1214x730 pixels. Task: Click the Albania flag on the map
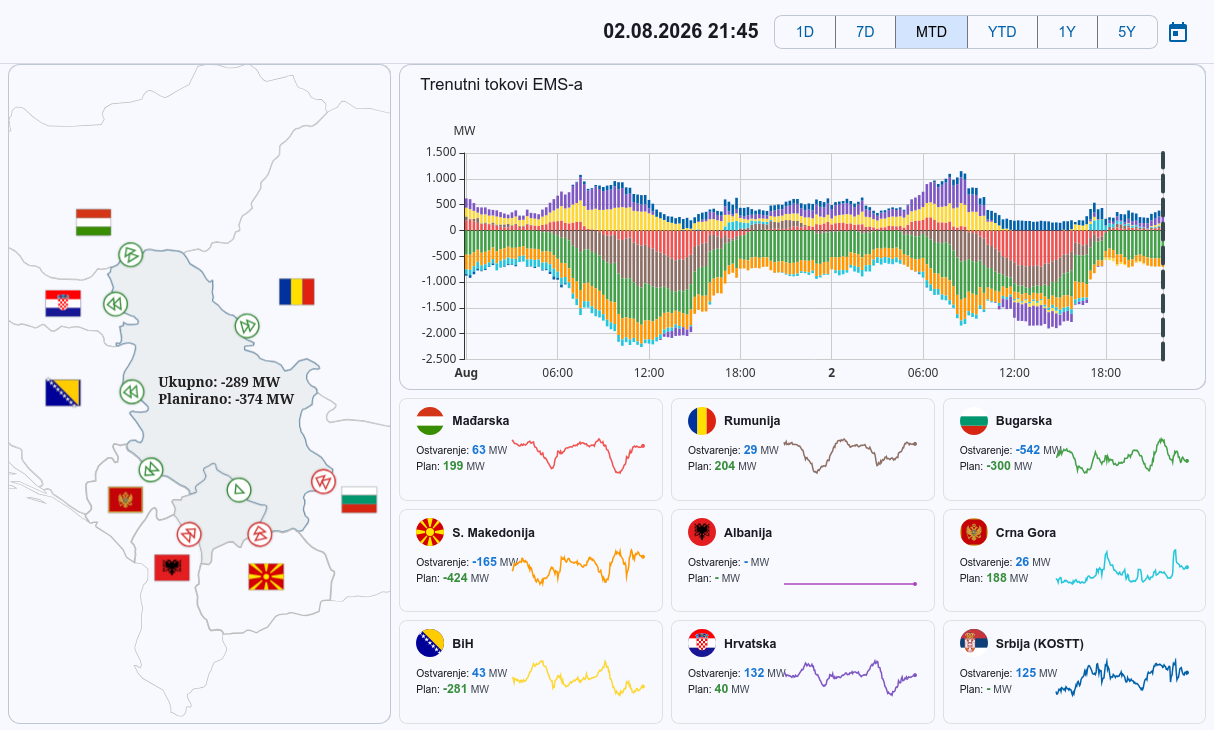[x=171, y=567]
